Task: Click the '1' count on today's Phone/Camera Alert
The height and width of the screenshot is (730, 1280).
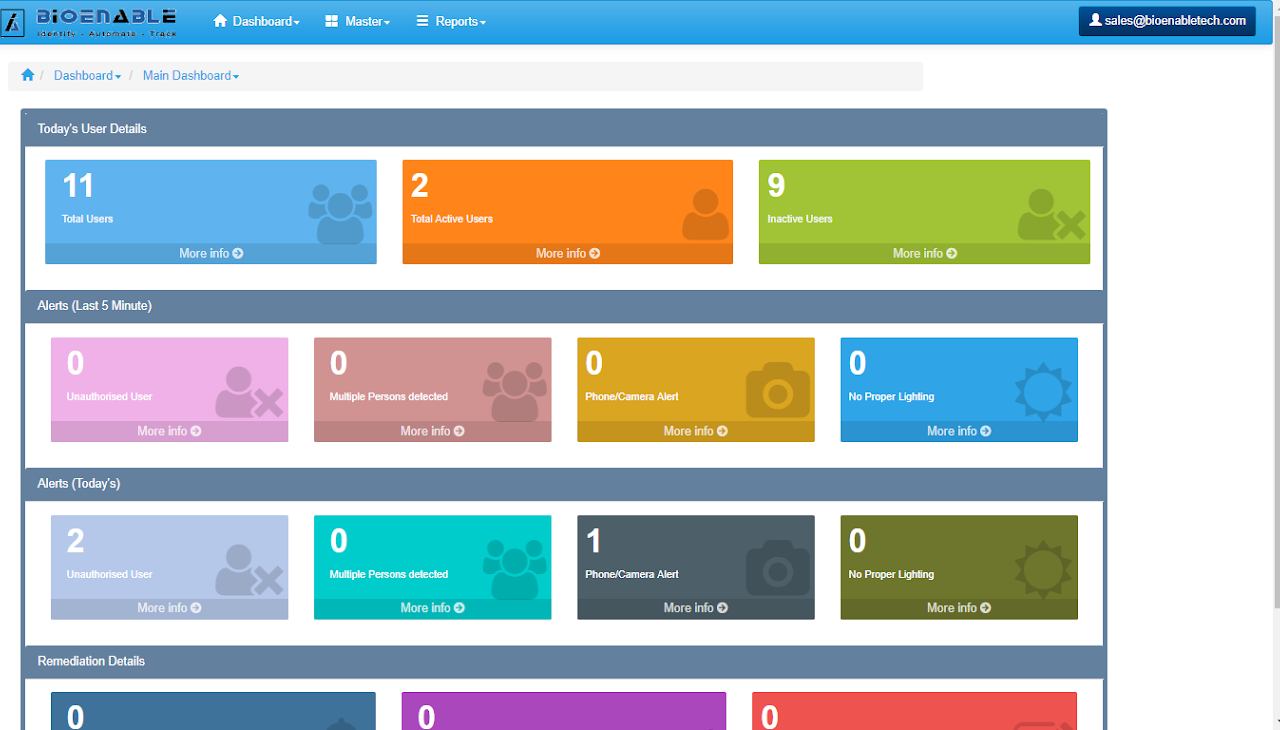Action: (x=594, y=542)
